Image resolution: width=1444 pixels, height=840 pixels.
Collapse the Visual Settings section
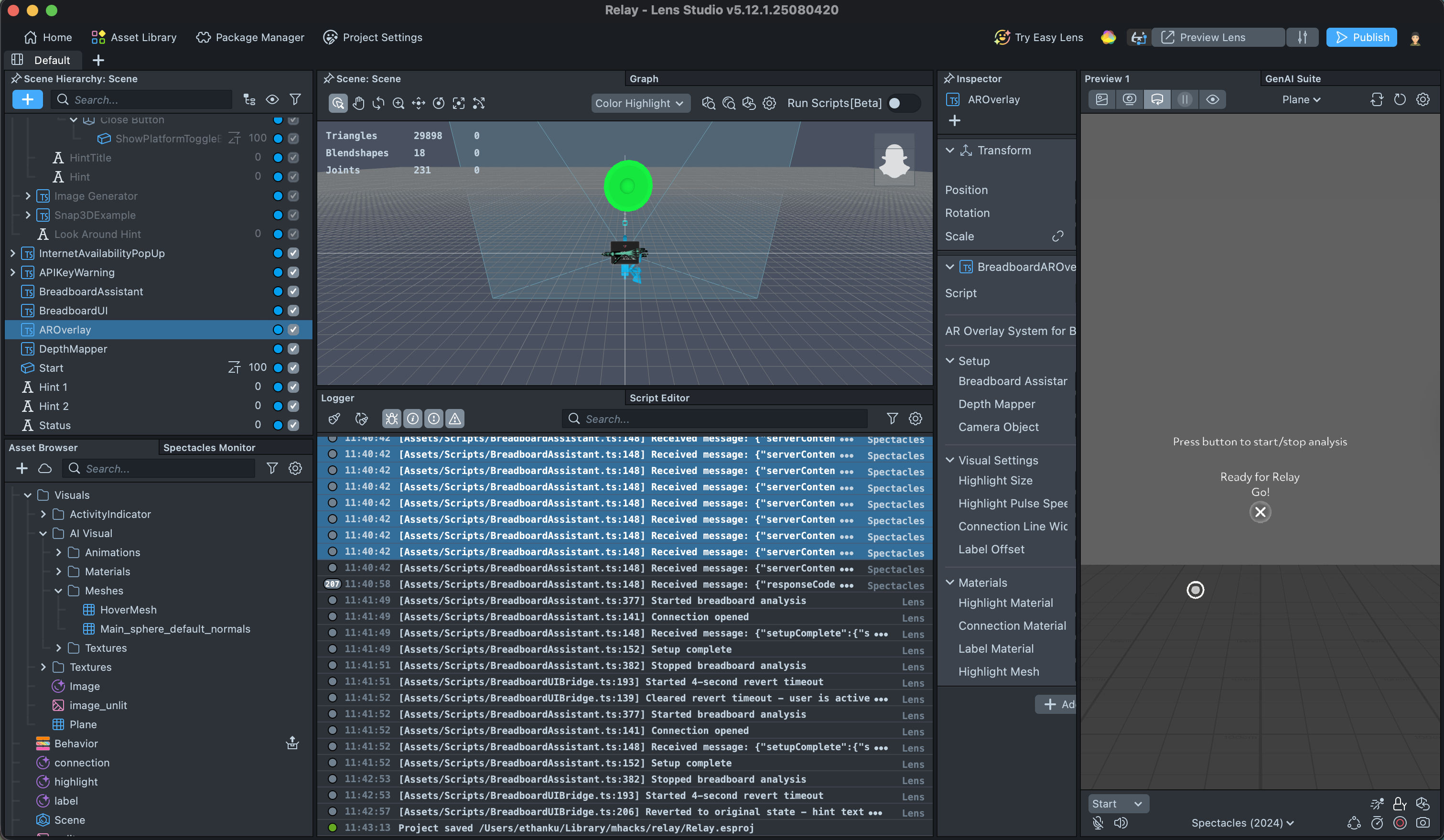(950, 460)
